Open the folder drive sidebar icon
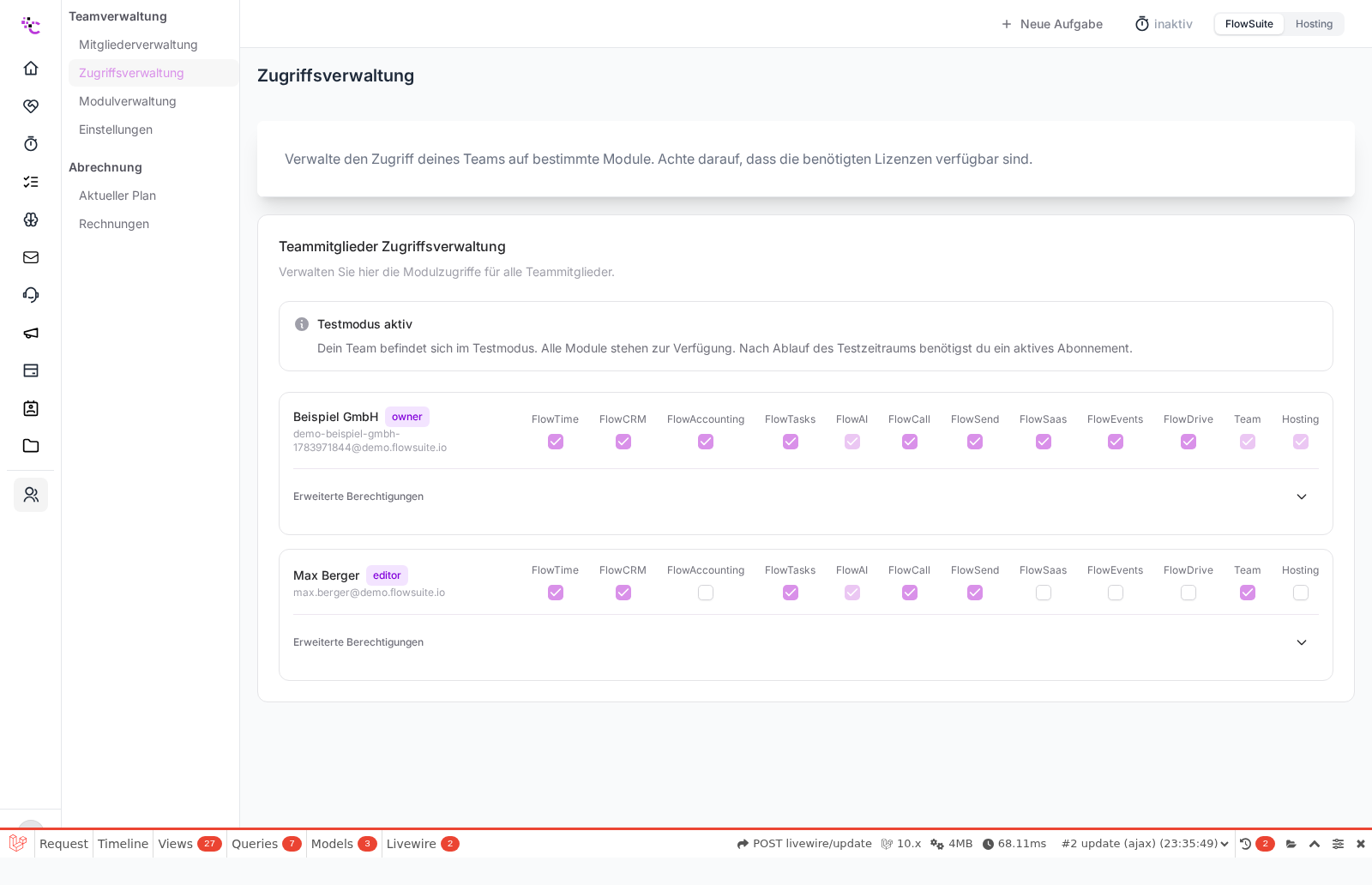The height and width of the screenshot is (885, 1372). pos(31,445)
